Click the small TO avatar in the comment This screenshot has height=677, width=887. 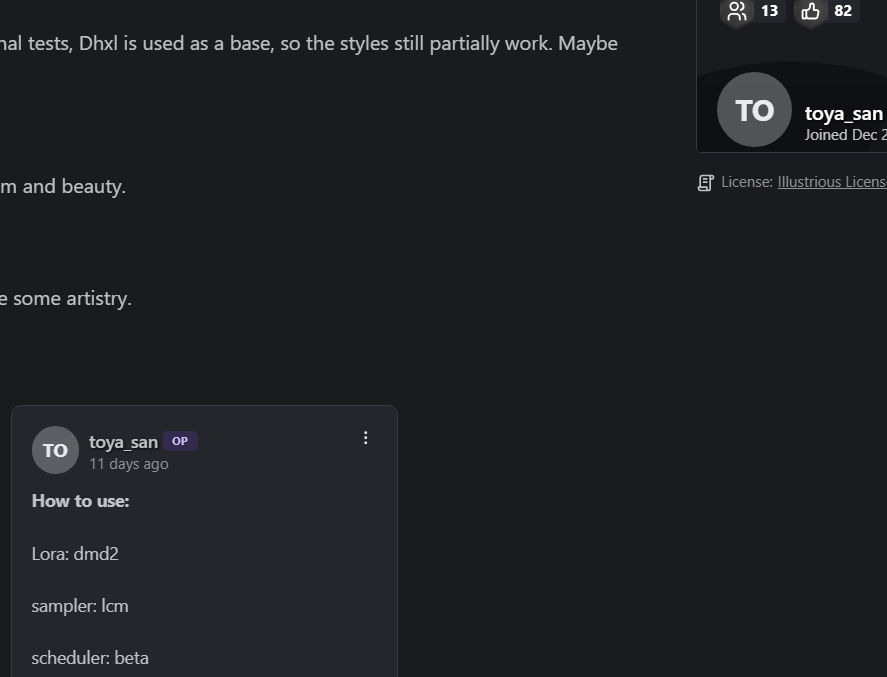pos(55,450)
